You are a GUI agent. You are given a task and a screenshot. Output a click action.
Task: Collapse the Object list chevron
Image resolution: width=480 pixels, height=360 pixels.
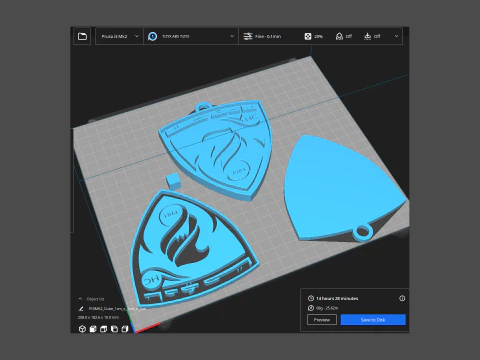click(80, 299)
